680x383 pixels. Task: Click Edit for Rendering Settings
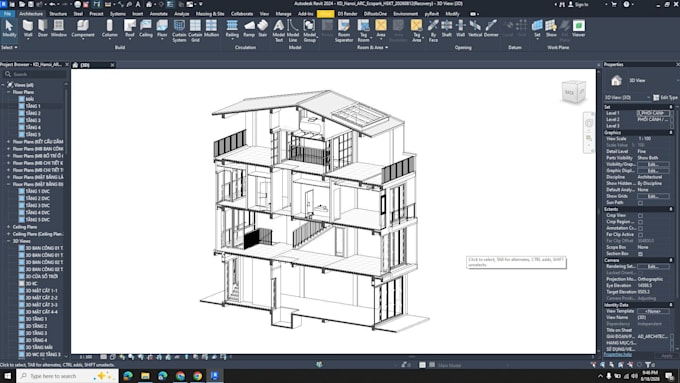click(653, 266)
